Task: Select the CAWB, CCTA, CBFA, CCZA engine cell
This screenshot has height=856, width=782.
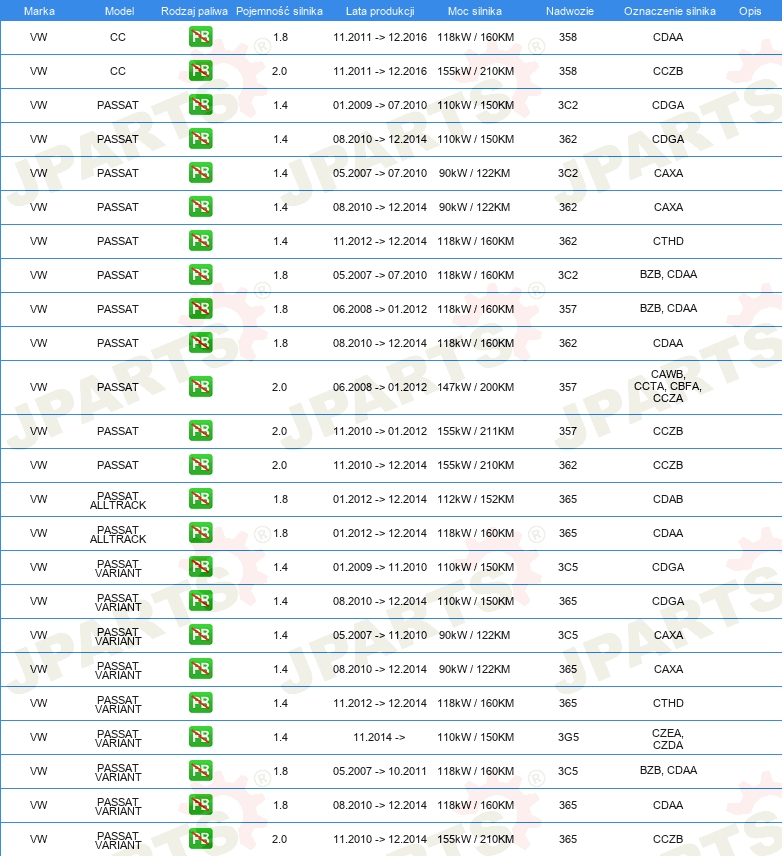Action: [x=668, y=386]
